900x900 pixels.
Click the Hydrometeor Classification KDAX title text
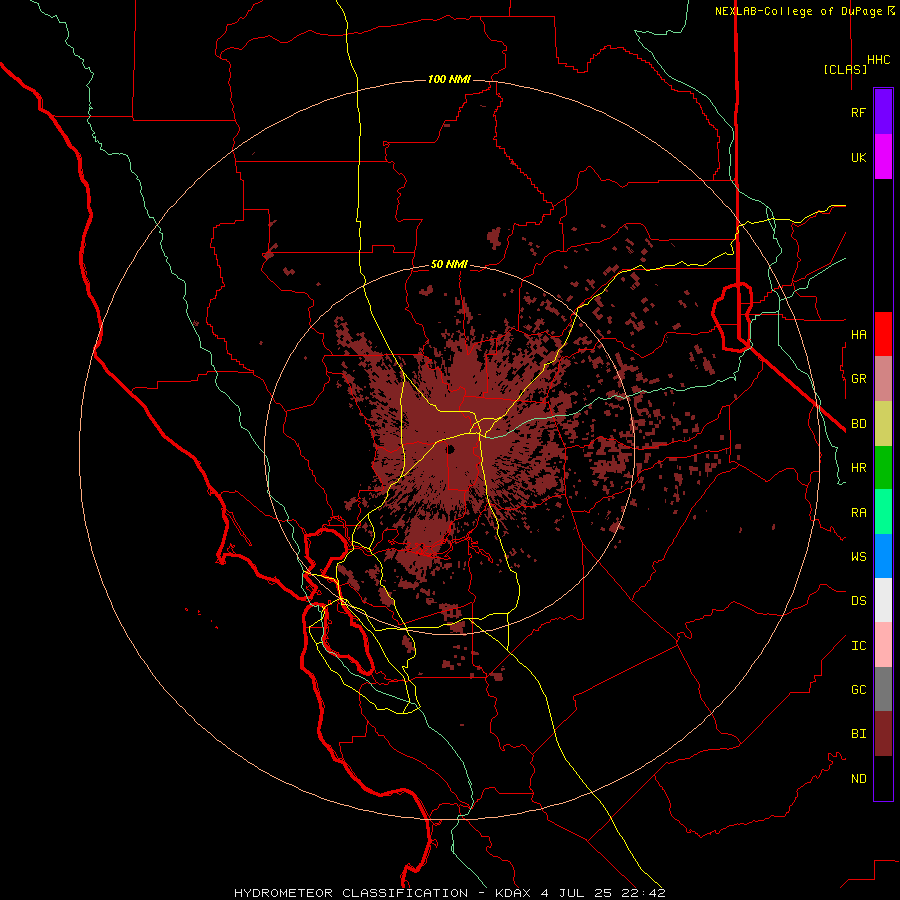click(x=450, y=893)
